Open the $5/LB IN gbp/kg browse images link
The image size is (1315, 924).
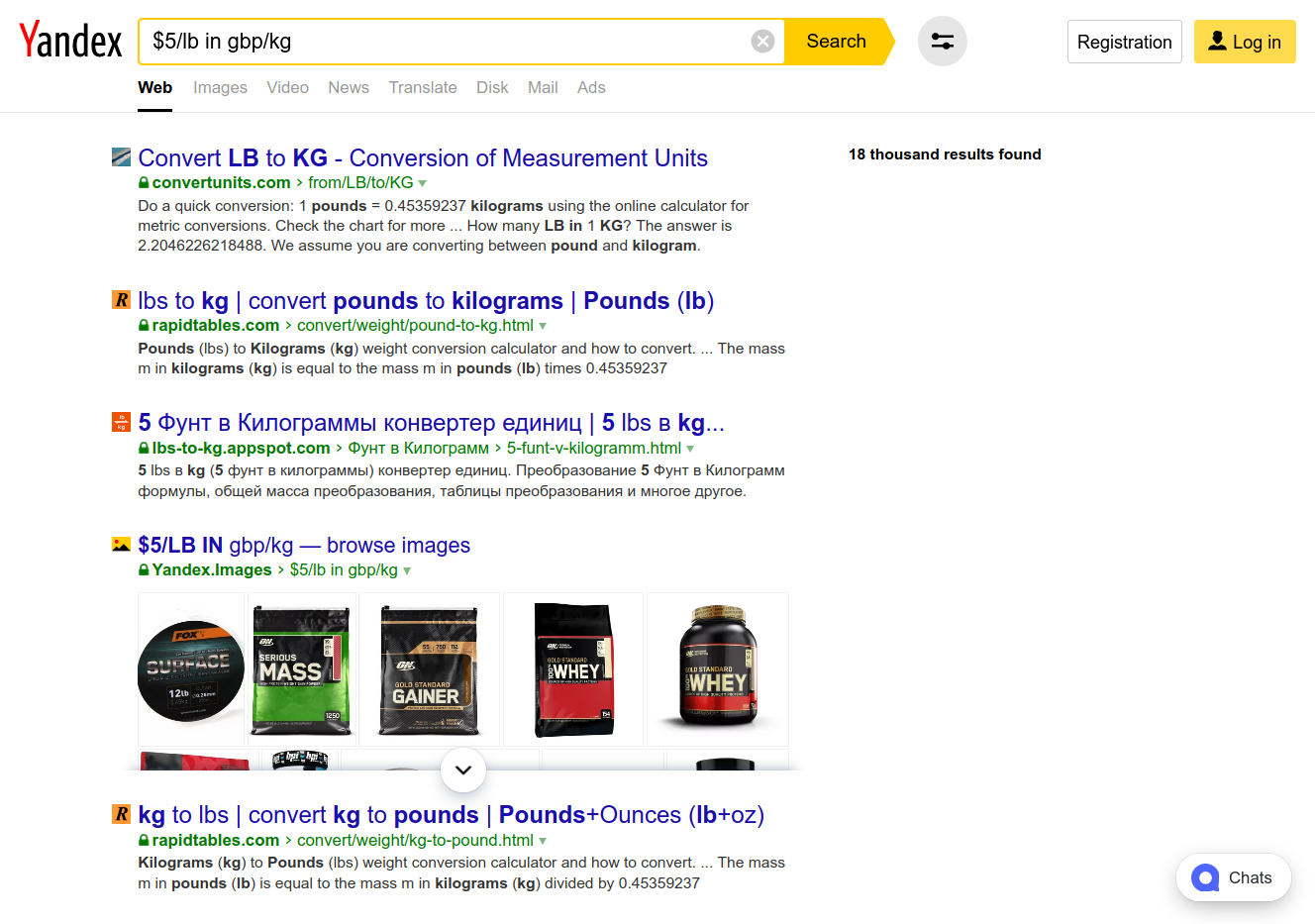click(x=304, y=545)
